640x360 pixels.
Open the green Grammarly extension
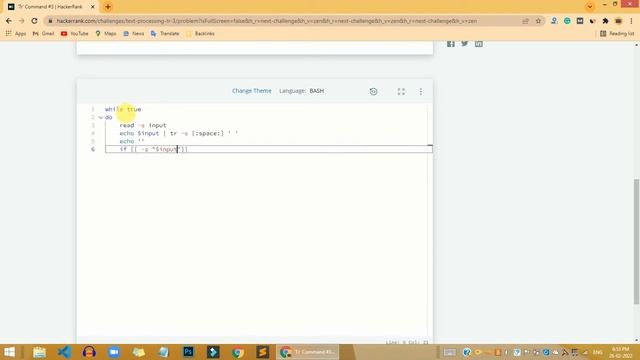[x=567, y=21]
